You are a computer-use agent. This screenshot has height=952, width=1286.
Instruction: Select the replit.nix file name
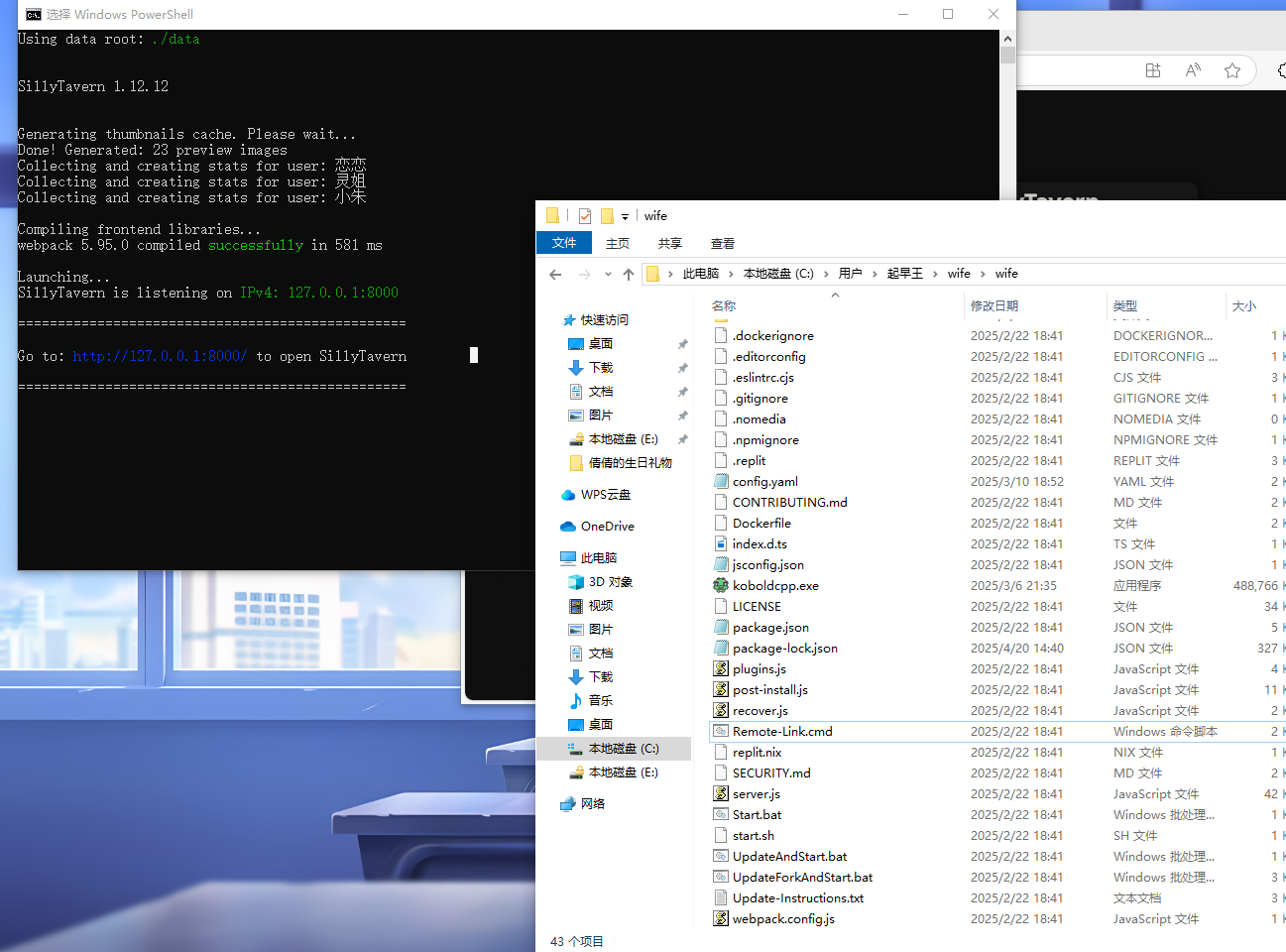tap(757, 752)
